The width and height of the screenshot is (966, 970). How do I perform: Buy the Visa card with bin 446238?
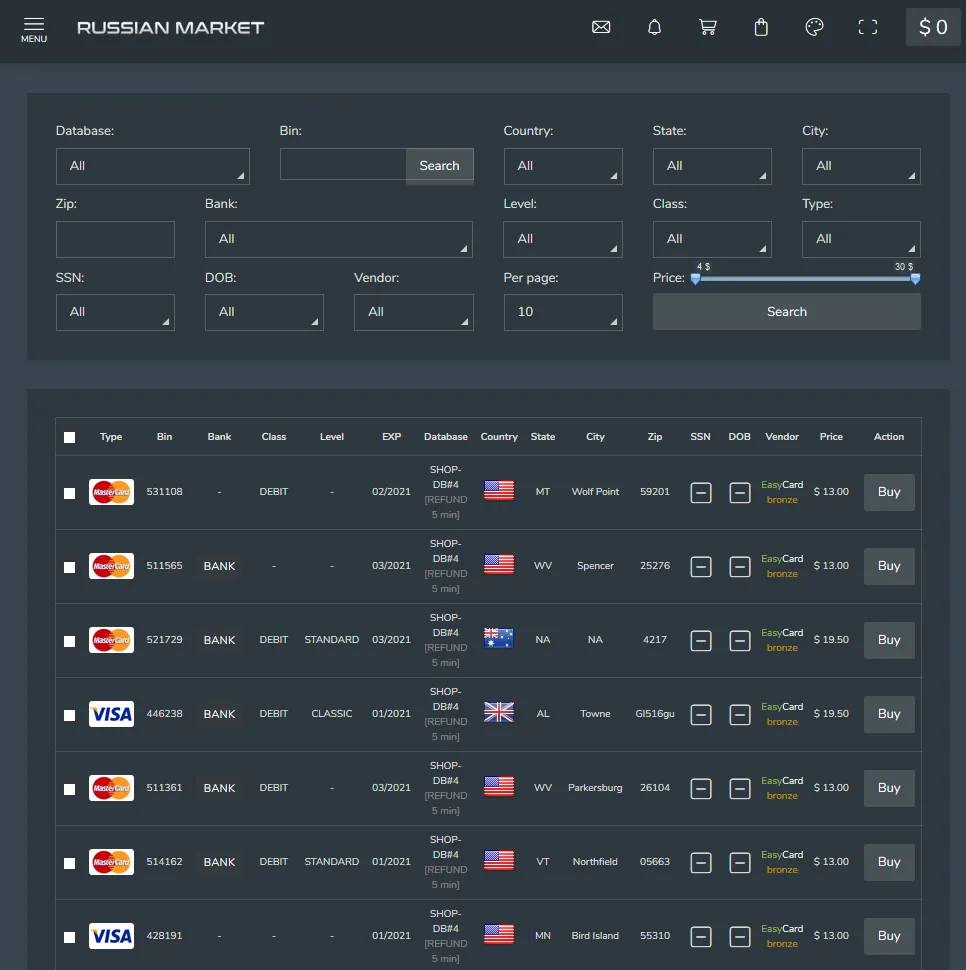click(x=888, y=714)
